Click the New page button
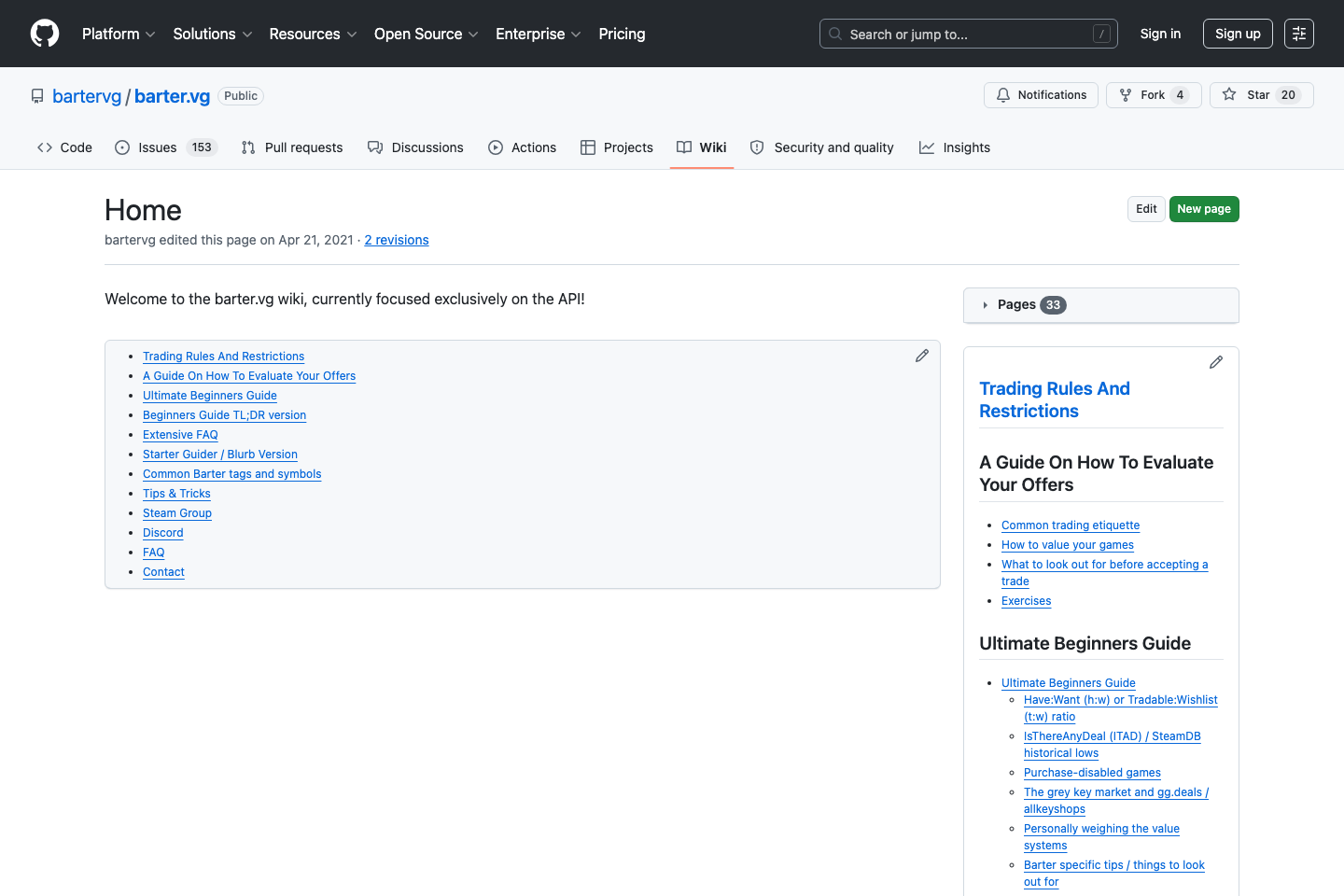The image size is (1344, 896). point(1204,208)
